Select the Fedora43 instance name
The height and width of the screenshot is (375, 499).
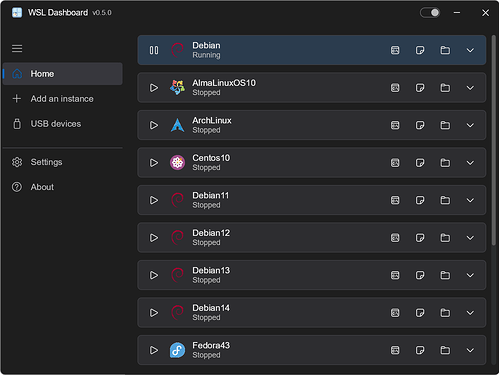211,345
